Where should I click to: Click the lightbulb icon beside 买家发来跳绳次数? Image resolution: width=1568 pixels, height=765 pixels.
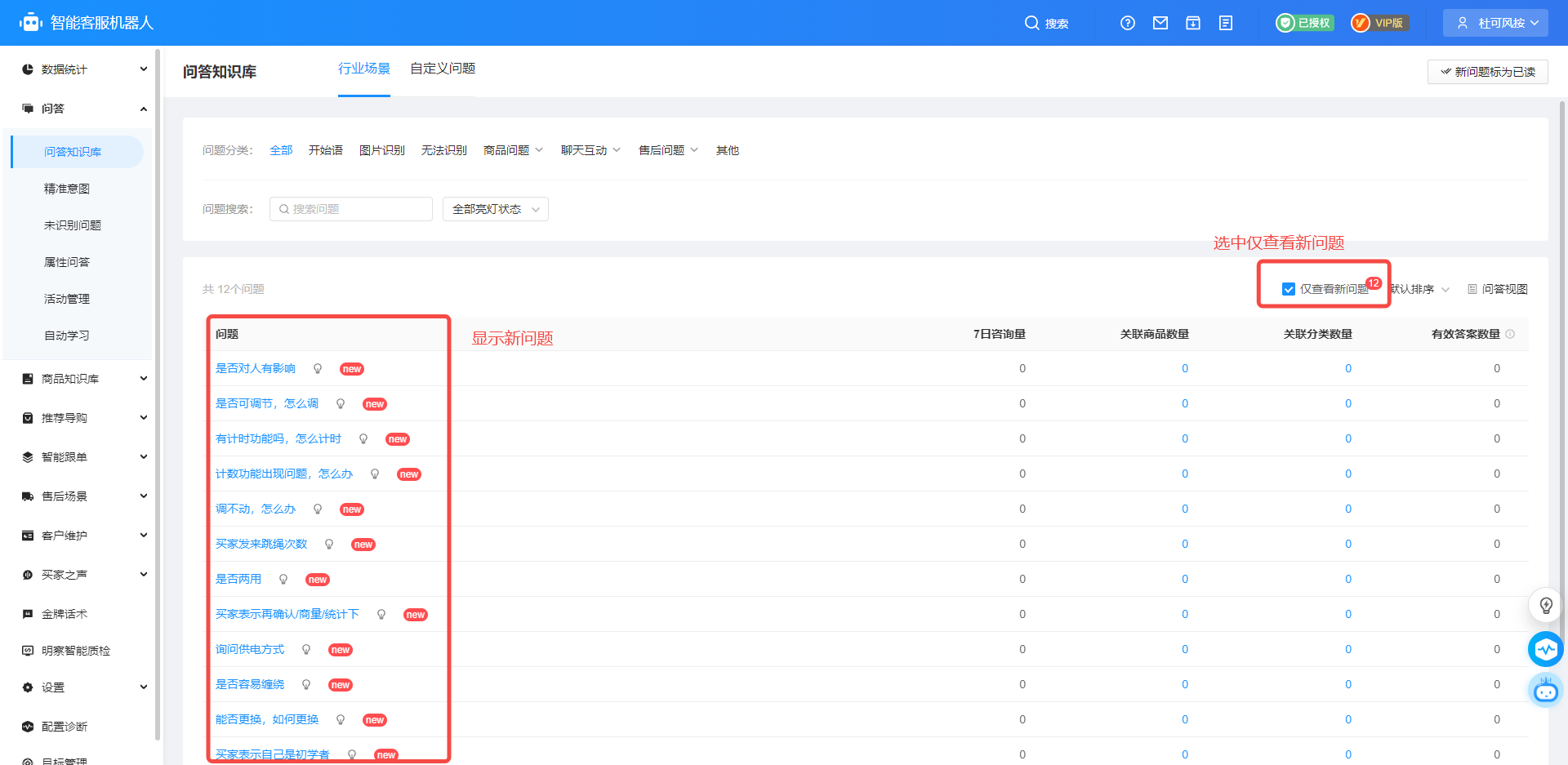(x=329, y=545)
